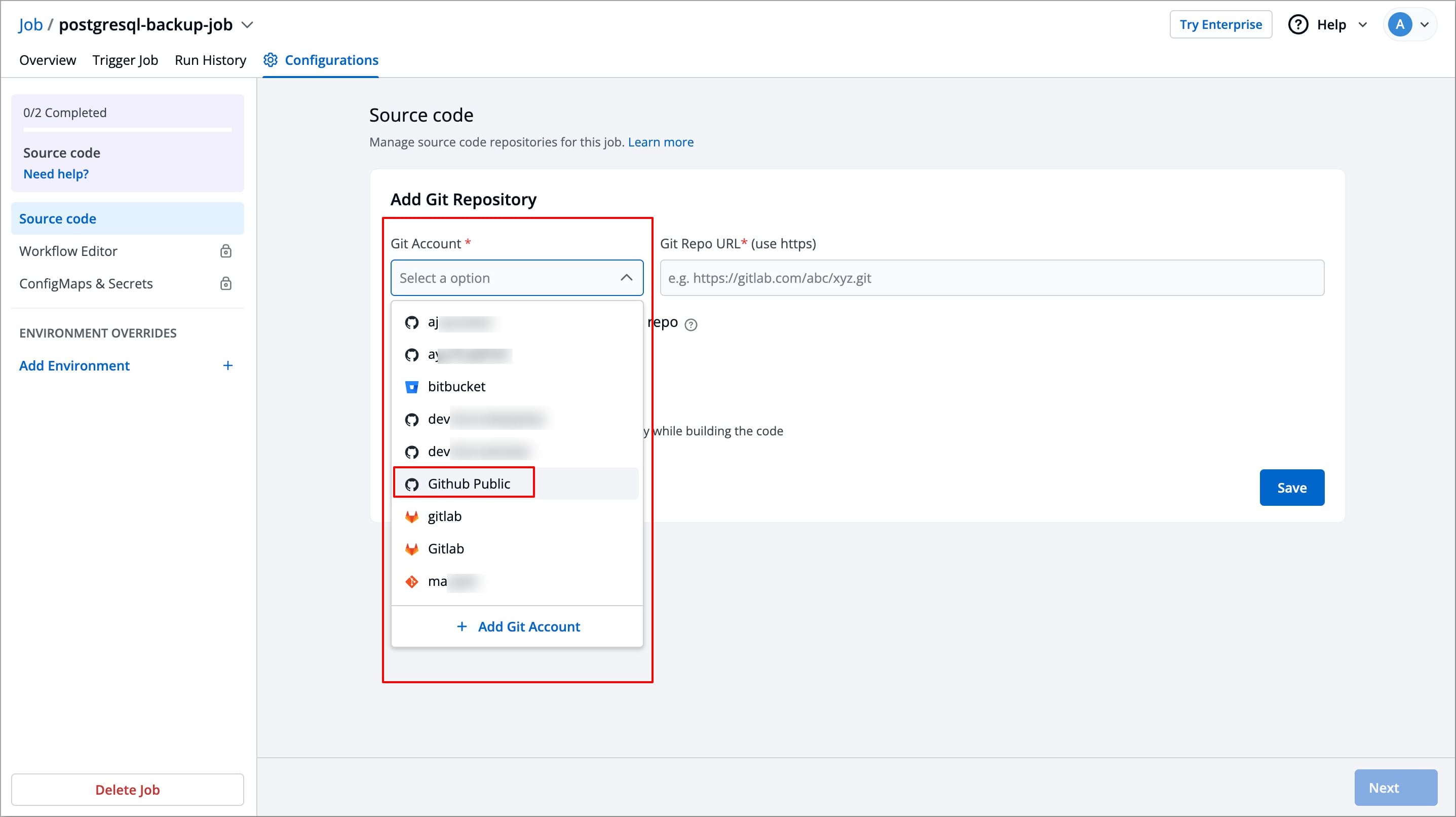This screenshot has height=817, width=1456.
Task: Click the GitHub icon beside Github Public
Action: 411,484
